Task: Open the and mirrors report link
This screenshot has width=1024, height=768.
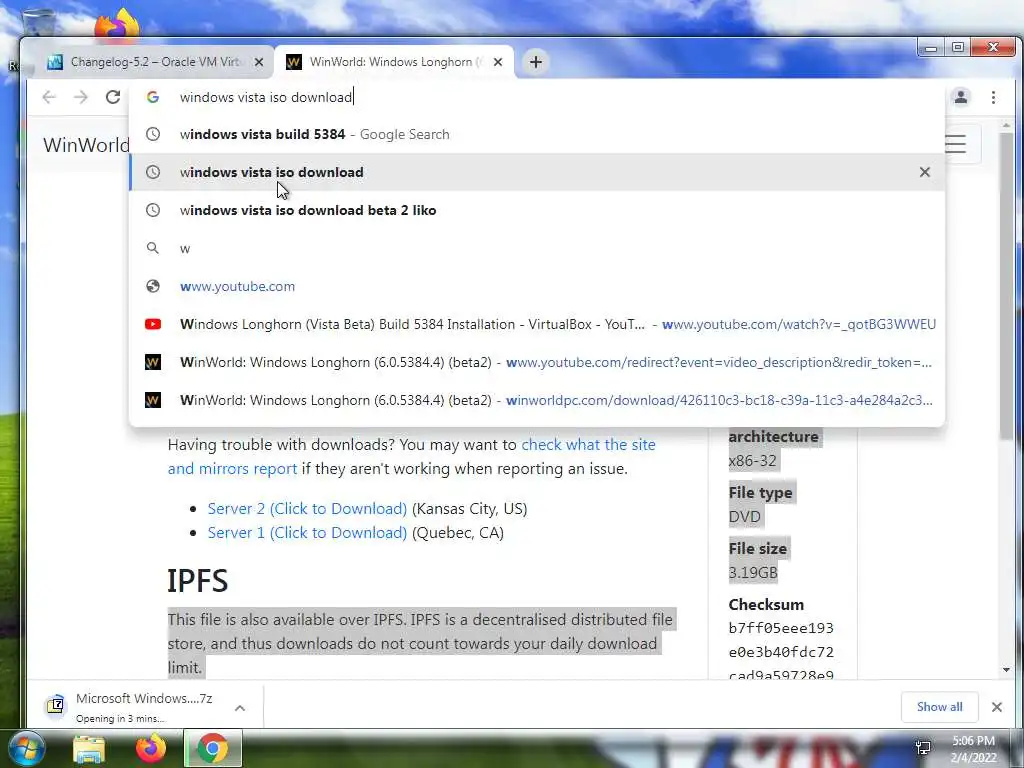Action: (x=232, y=469)
